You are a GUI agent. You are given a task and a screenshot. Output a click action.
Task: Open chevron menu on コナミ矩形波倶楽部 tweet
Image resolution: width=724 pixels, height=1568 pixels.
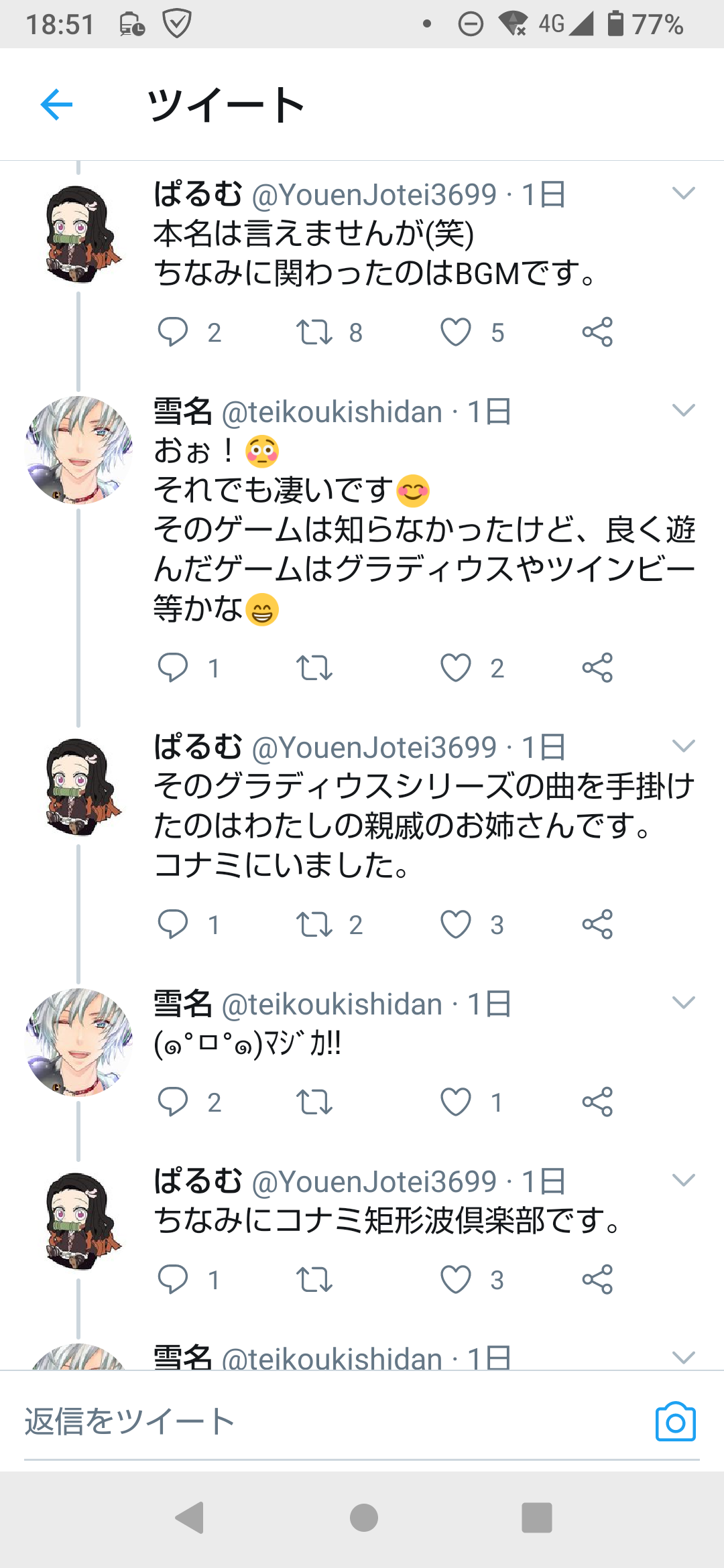click(x=683, y=1180)
